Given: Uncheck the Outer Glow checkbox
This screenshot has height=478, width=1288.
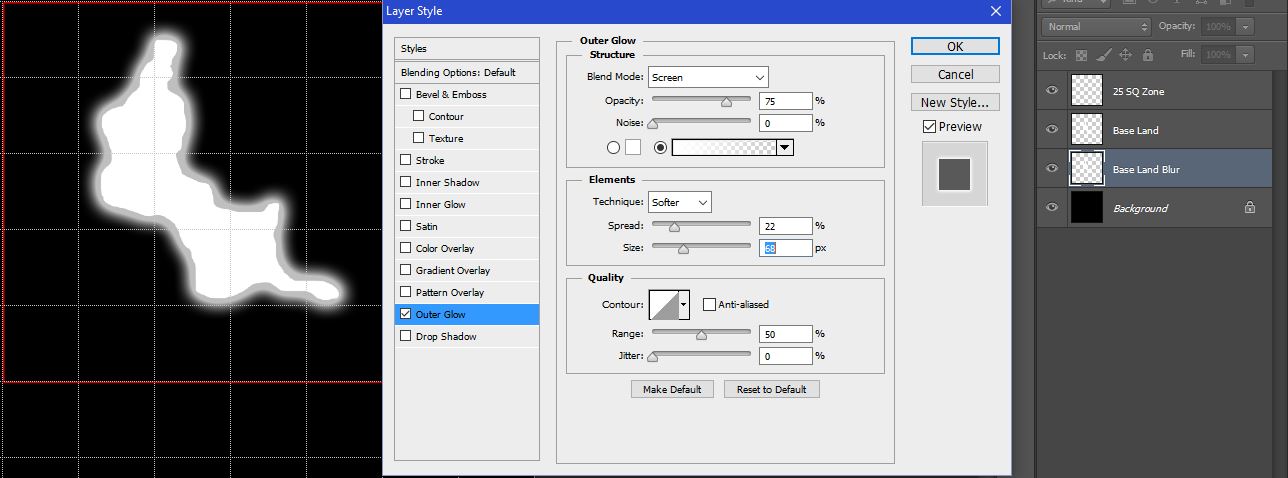Looking at the screenshot, I should (406, 314).
